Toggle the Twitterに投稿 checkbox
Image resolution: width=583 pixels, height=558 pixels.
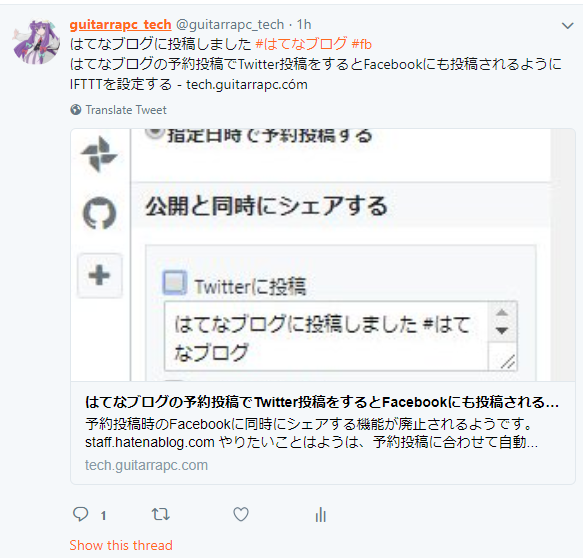coord(175,283)
